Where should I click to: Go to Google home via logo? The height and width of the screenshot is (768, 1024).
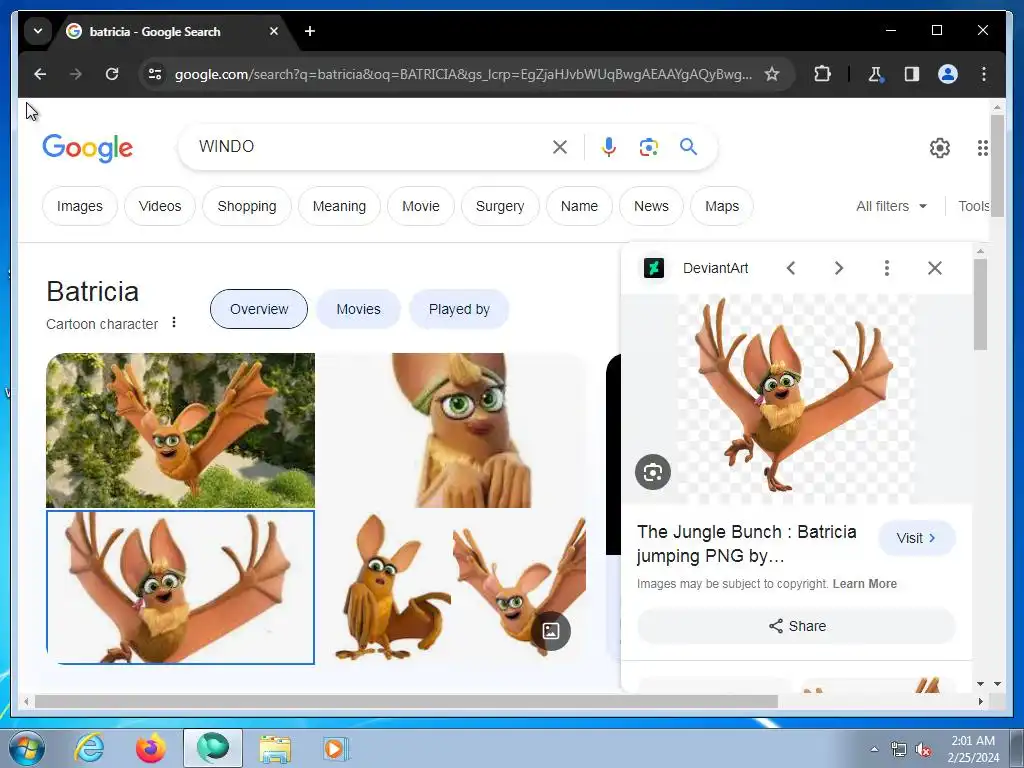[88, 148]
